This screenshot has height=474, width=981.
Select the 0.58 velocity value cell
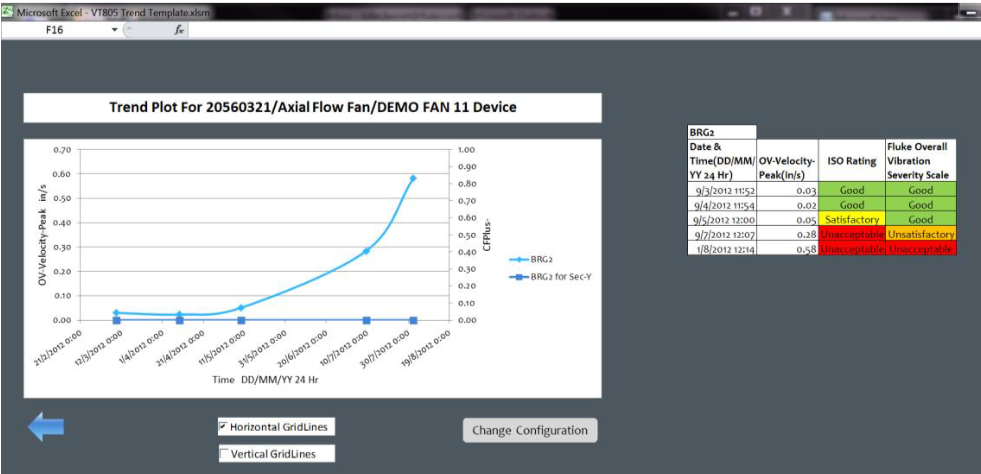point(788,248)
